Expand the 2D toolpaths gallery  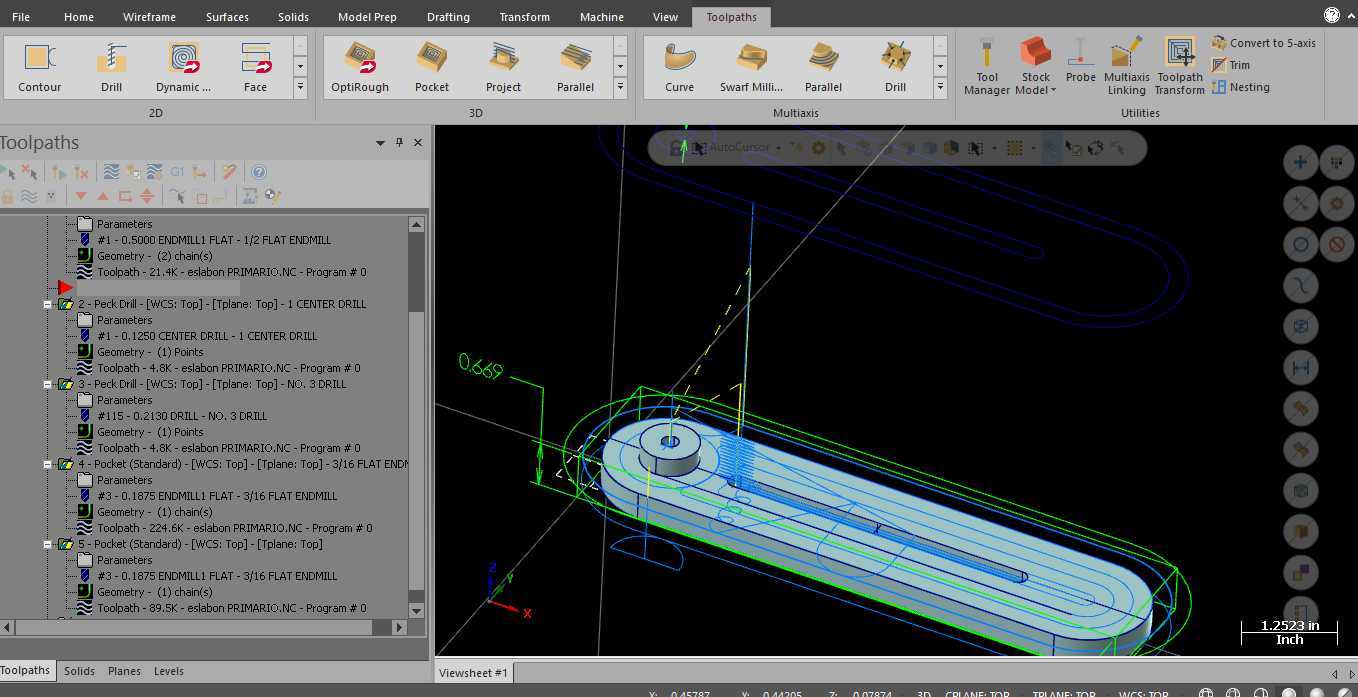click(300, 88)
